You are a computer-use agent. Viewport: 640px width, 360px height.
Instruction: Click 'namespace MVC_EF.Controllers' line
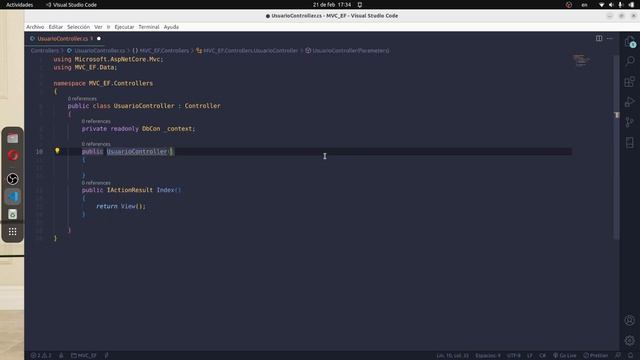[x=103, y=83]
